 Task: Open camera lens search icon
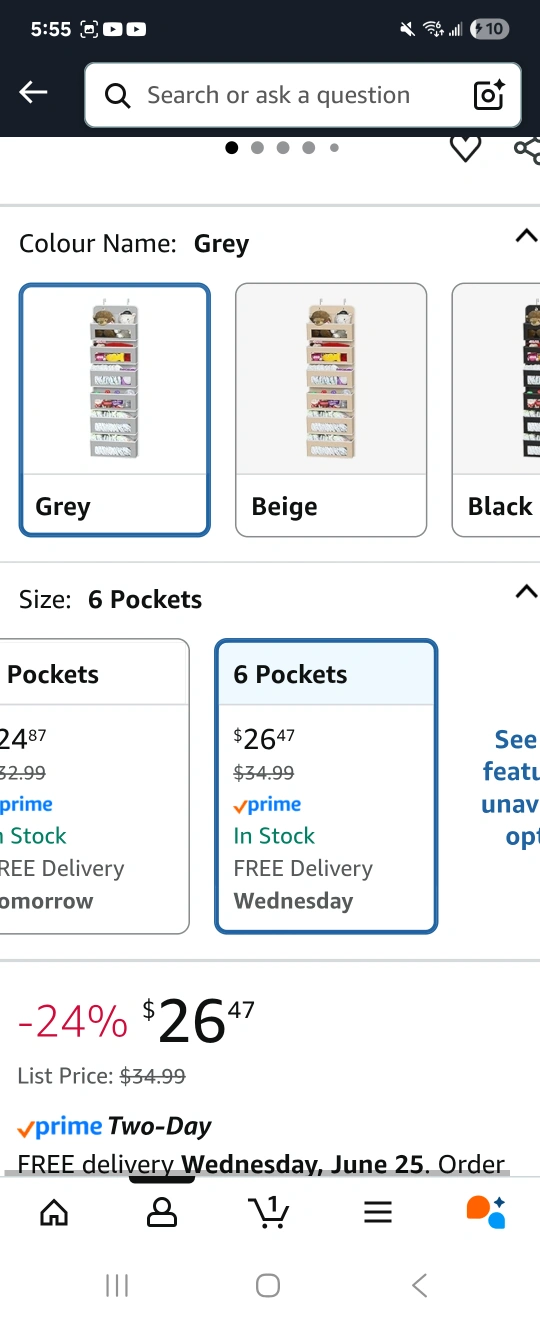click(489, 95)
